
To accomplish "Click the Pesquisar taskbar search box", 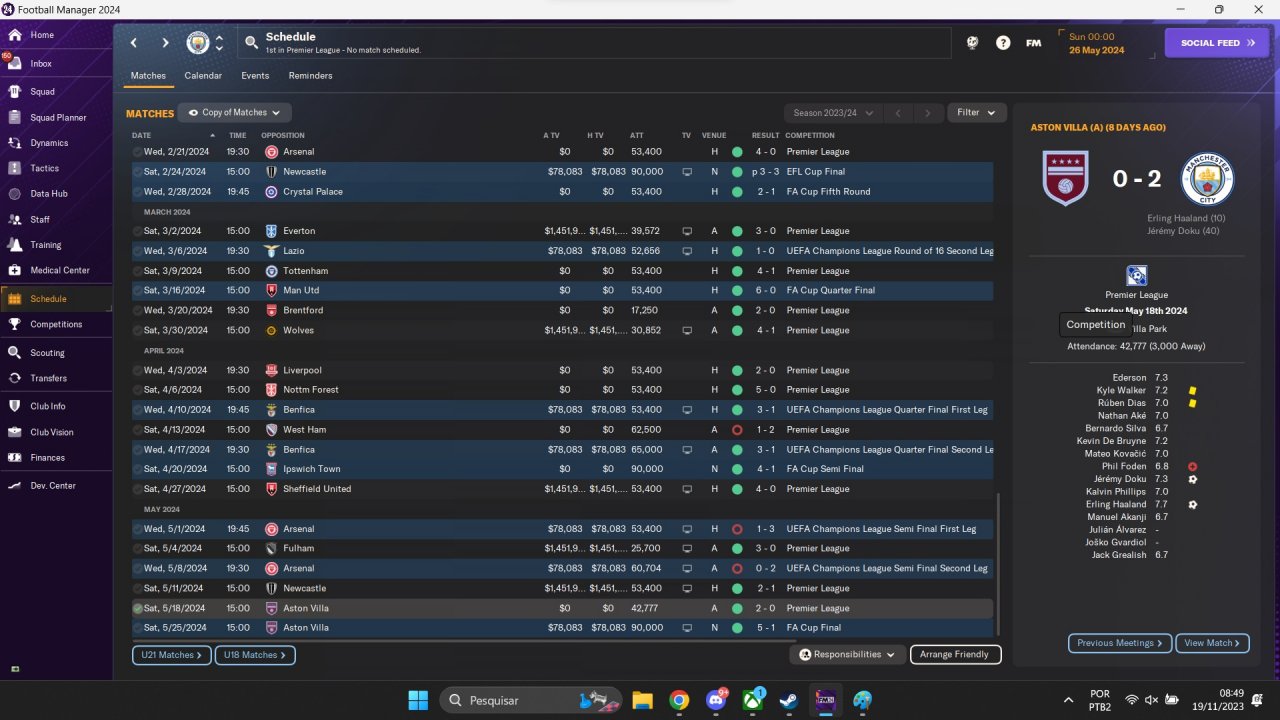I will pyautogui.click(x=530, y=700).
